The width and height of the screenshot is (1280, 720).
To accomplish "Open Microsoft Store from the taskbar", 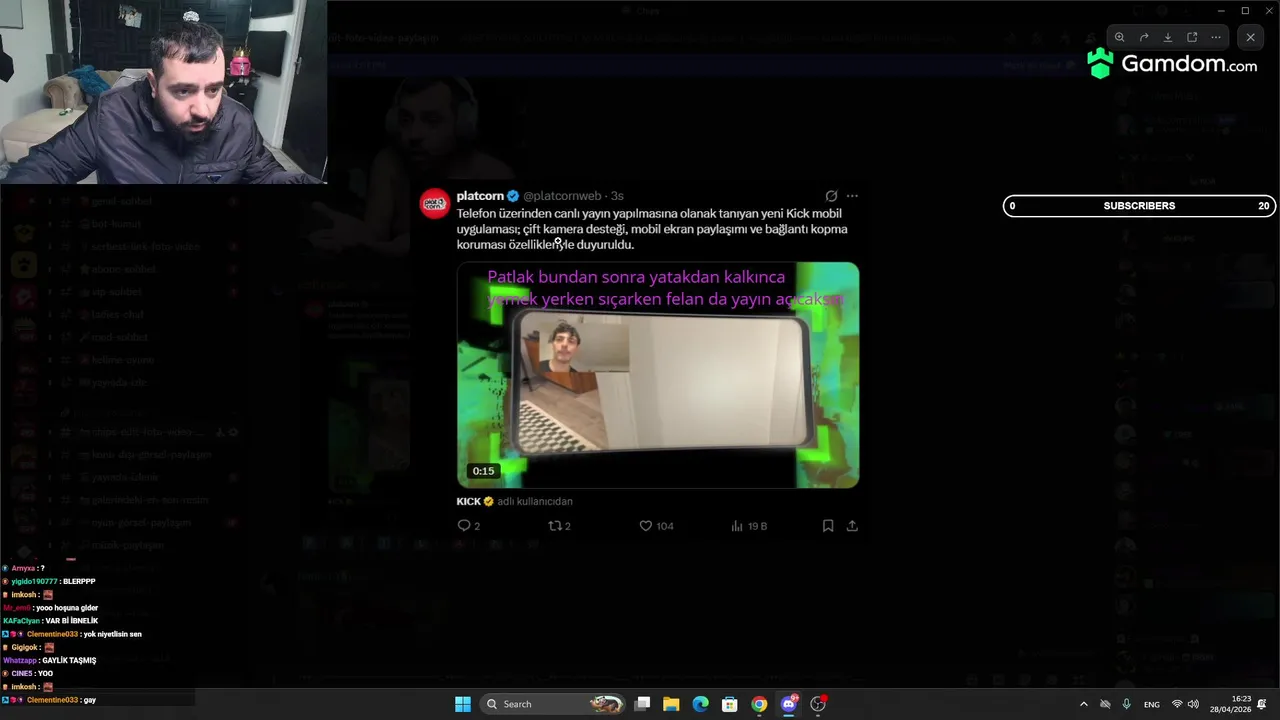I will (x=730, y=704).
